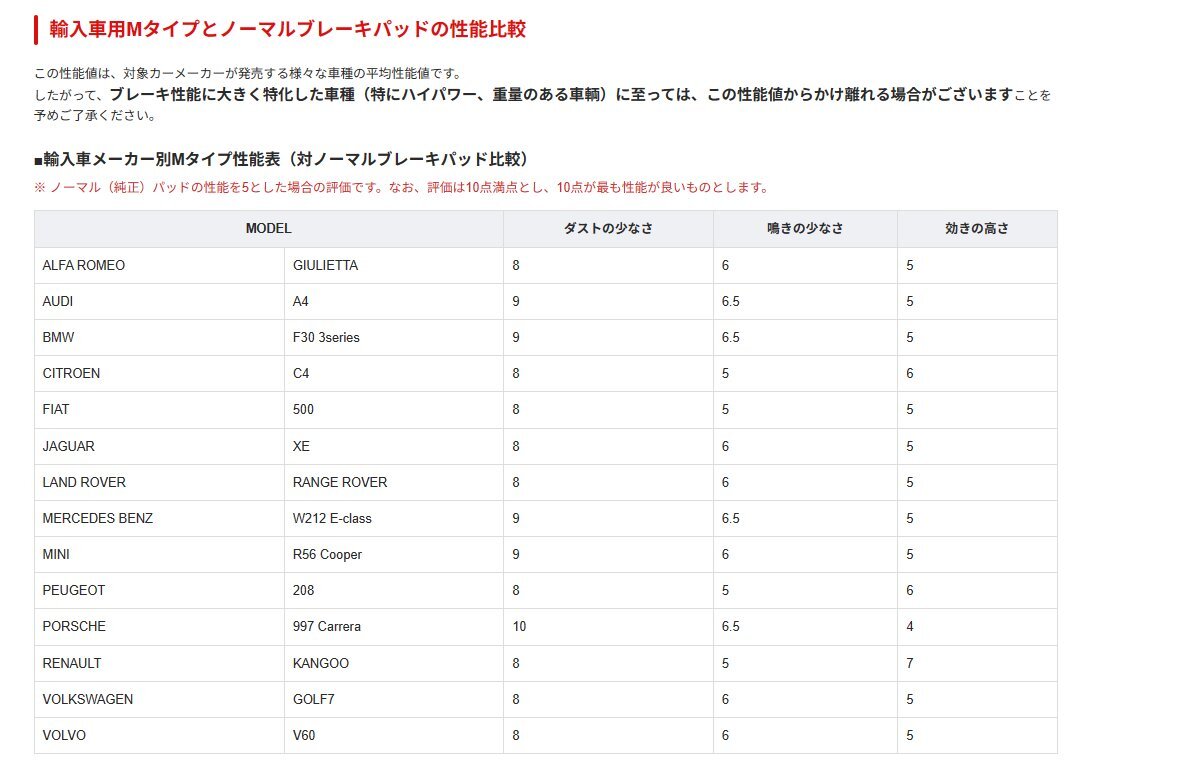Select the VOLVO maker cell
1191x771 pixels.
(64, 736)
